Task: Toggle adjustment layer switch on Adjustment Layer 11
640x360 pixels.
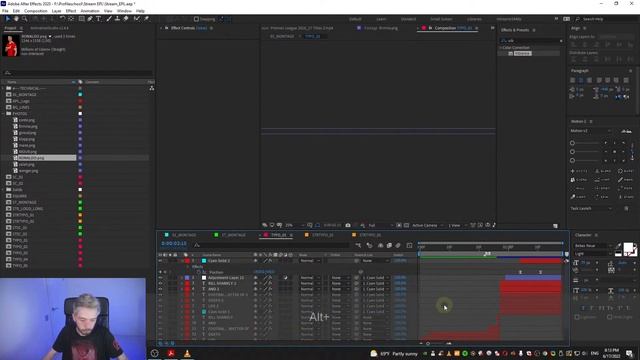Action: click(285, 278)
